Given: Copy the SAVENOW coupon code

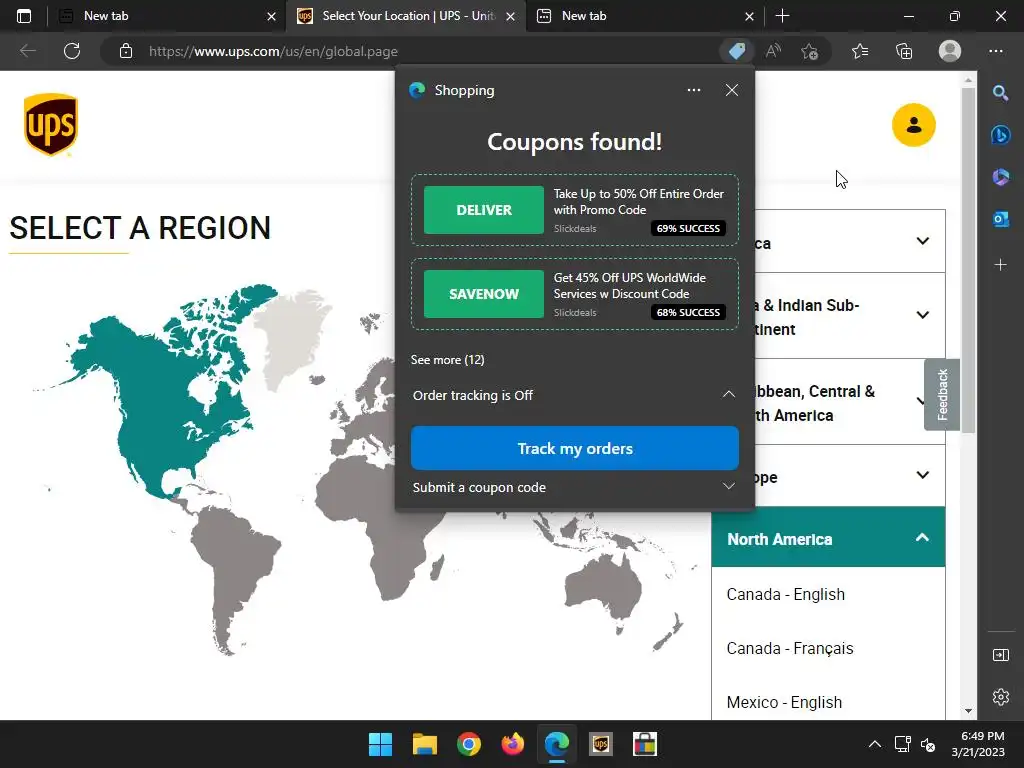Looking at the screenshot, I should [483, 294].
